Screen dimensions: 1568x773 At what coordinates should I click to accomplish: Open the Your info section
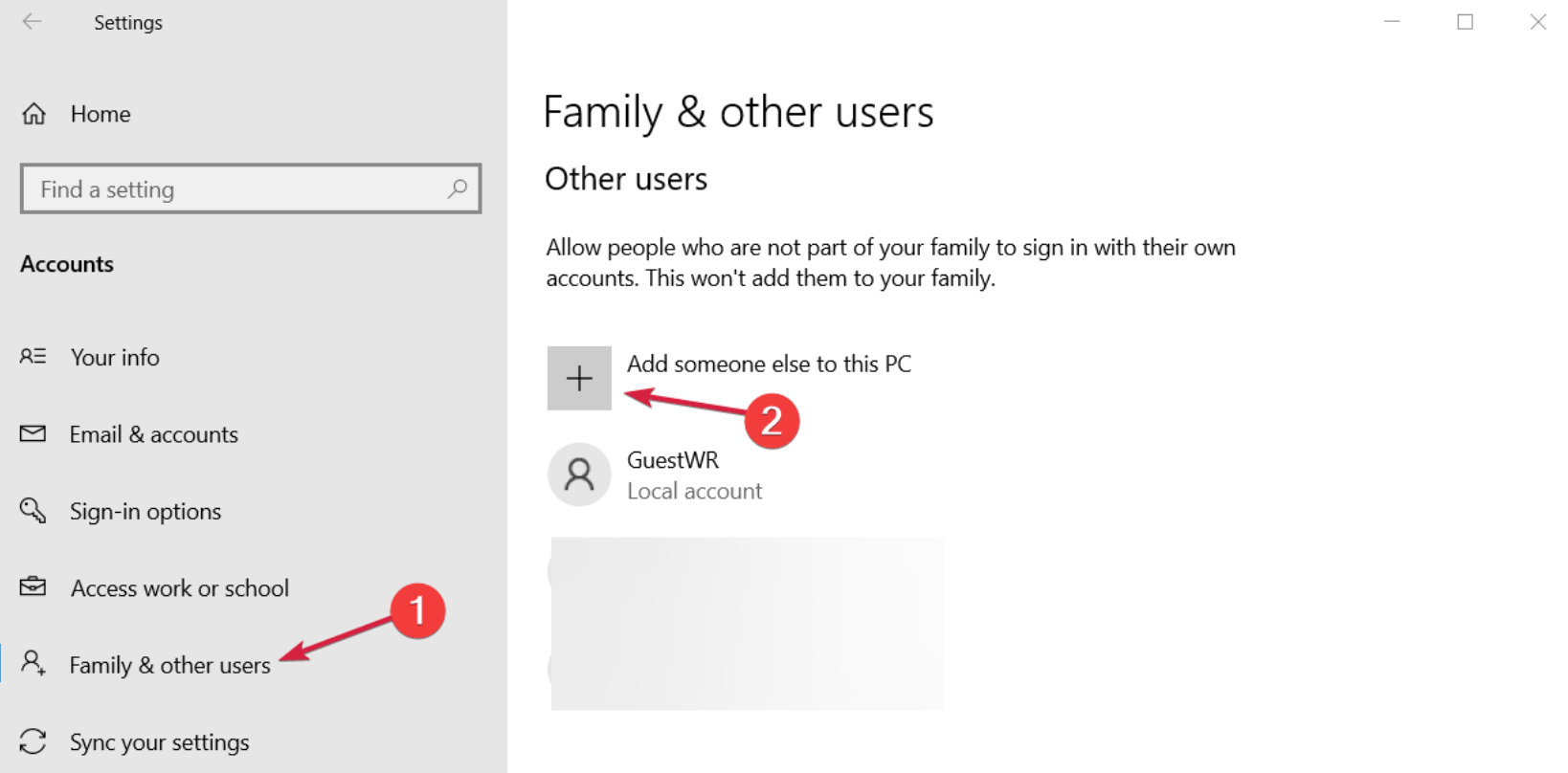[x=115, y=357]
